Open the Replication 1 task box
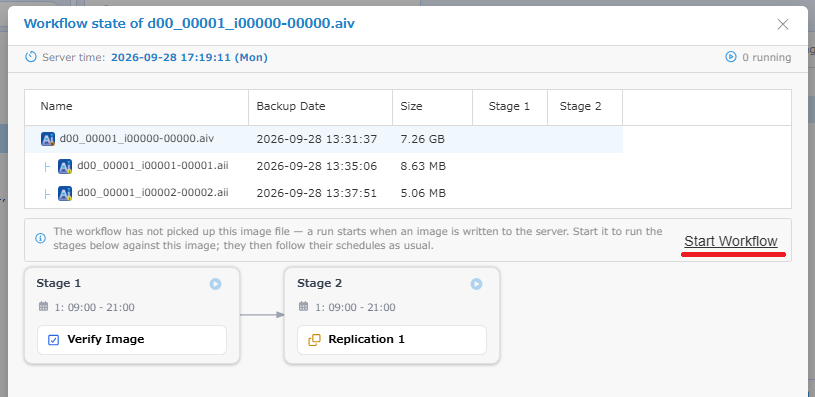815x397 pixels. pos(392,340)
